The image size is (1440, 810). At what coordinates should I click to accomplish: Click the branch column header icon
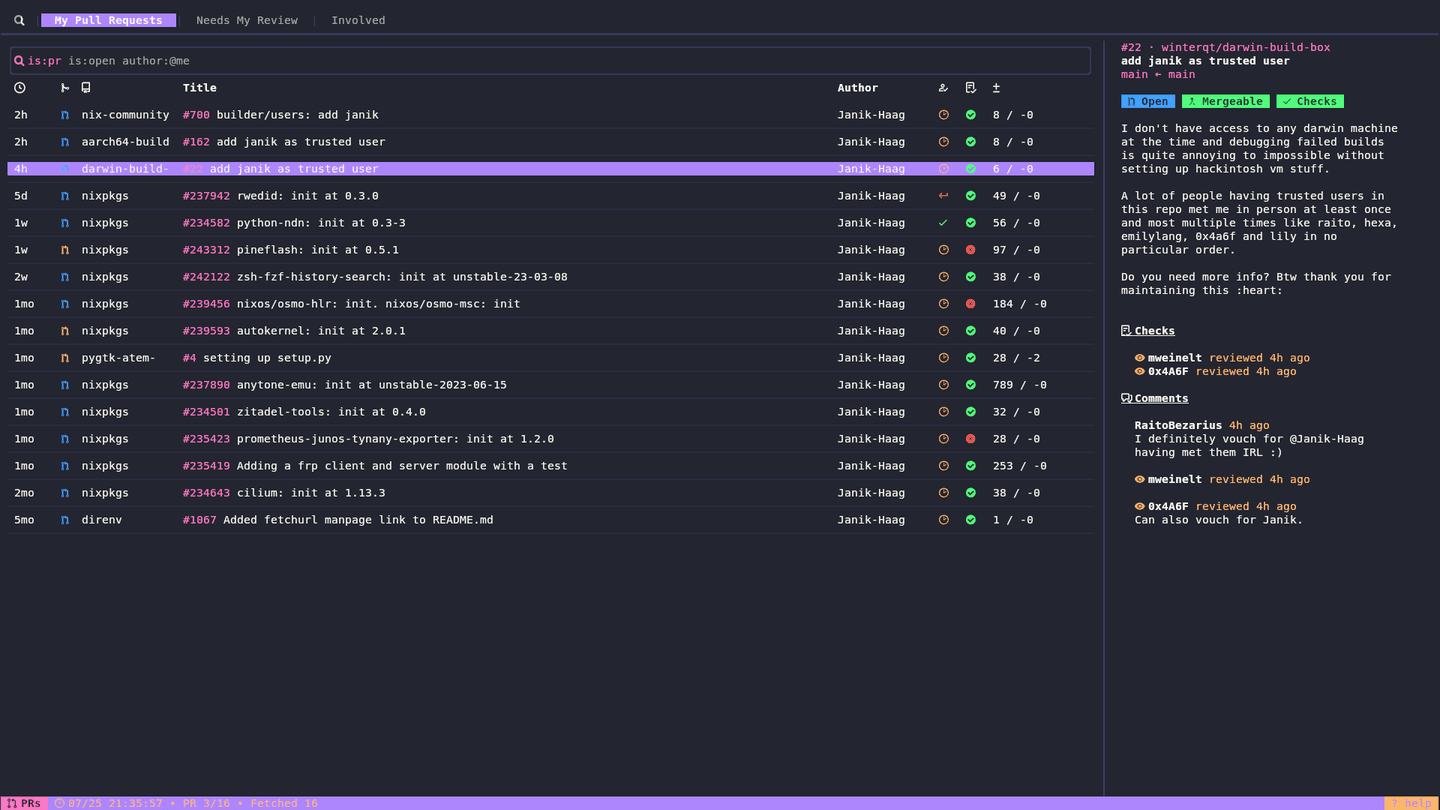64,88
